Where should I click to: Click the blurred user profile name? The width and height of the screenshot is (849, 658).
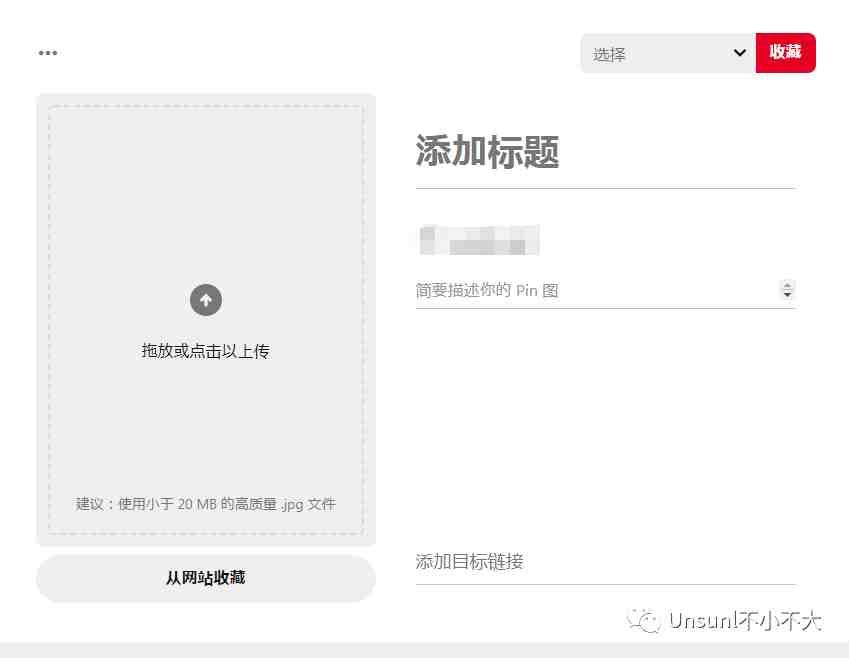479,239
